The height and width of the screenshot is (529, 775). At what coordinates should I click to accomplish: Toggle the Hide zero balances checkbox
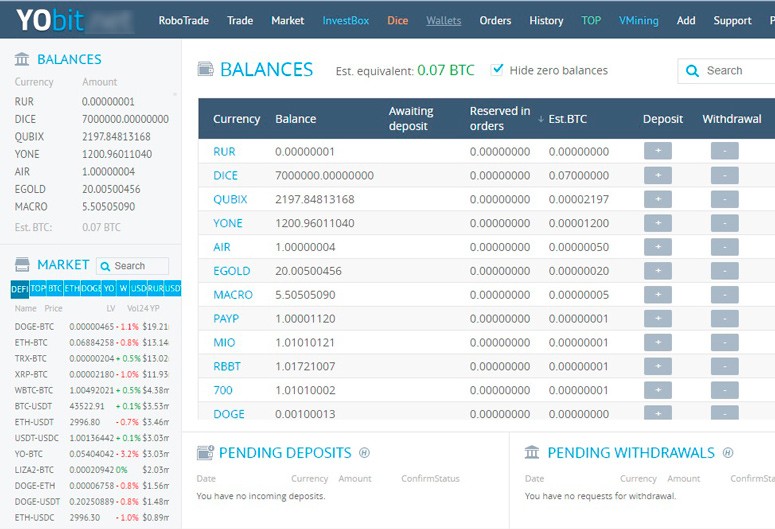point(497,70)
